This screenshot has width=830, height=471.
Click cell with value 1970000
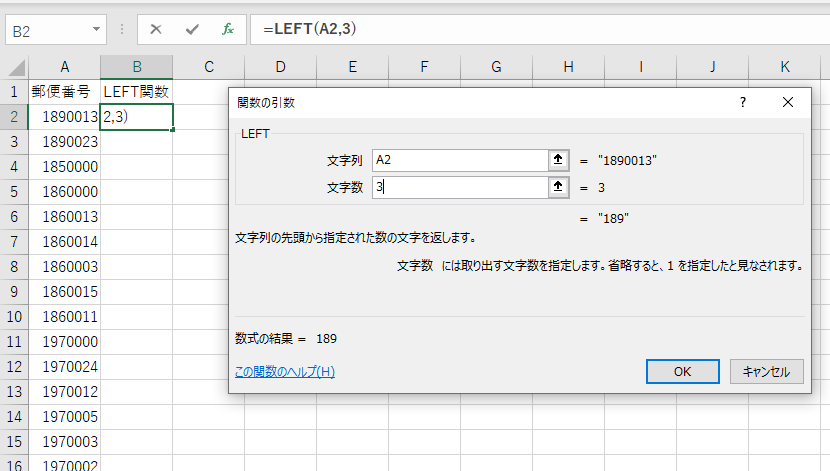pyautogui.click(x=65, y=341)
